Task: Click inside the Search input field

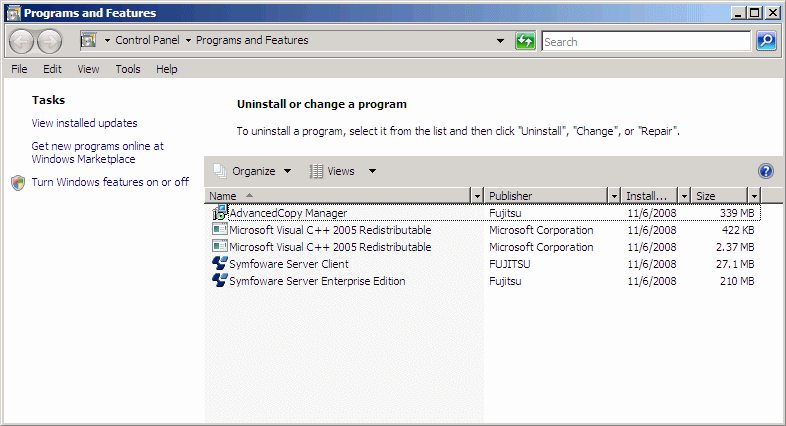Action: pos(645,42)
